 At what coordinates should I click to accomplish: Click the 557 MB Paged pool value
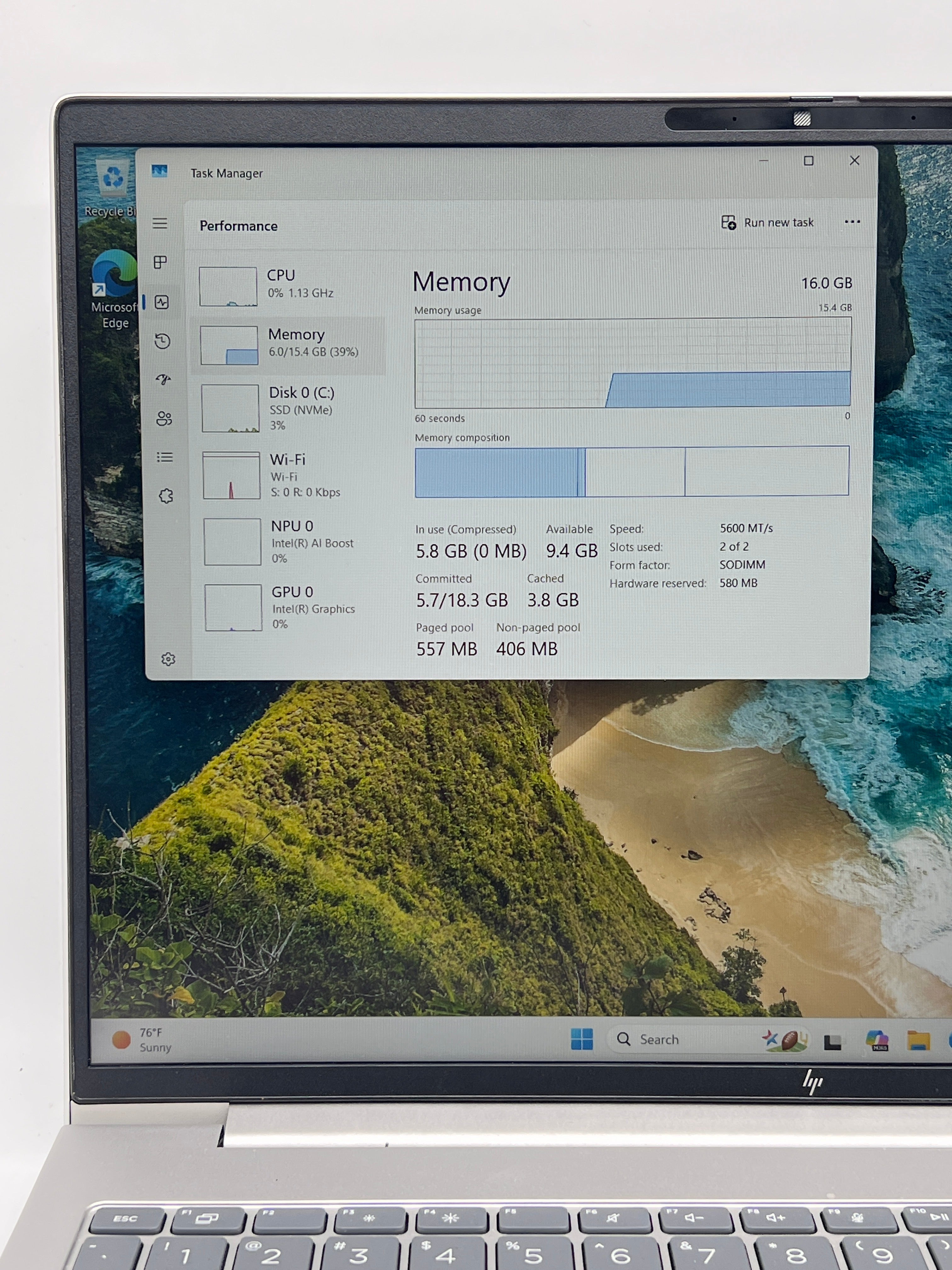(x=446, y=649)
